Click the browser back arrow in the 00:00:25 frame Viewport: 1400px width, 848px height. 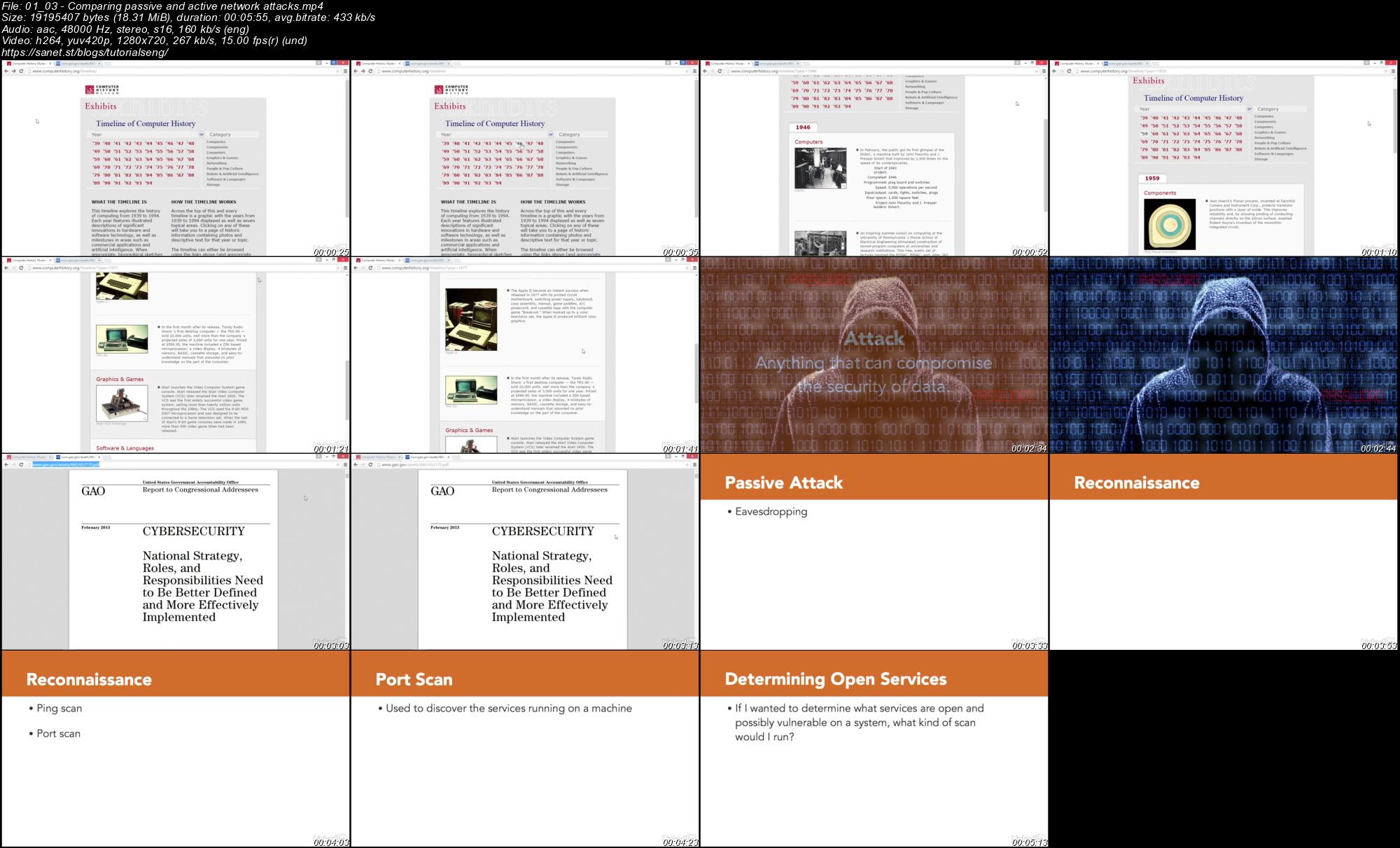coord(6,71)
